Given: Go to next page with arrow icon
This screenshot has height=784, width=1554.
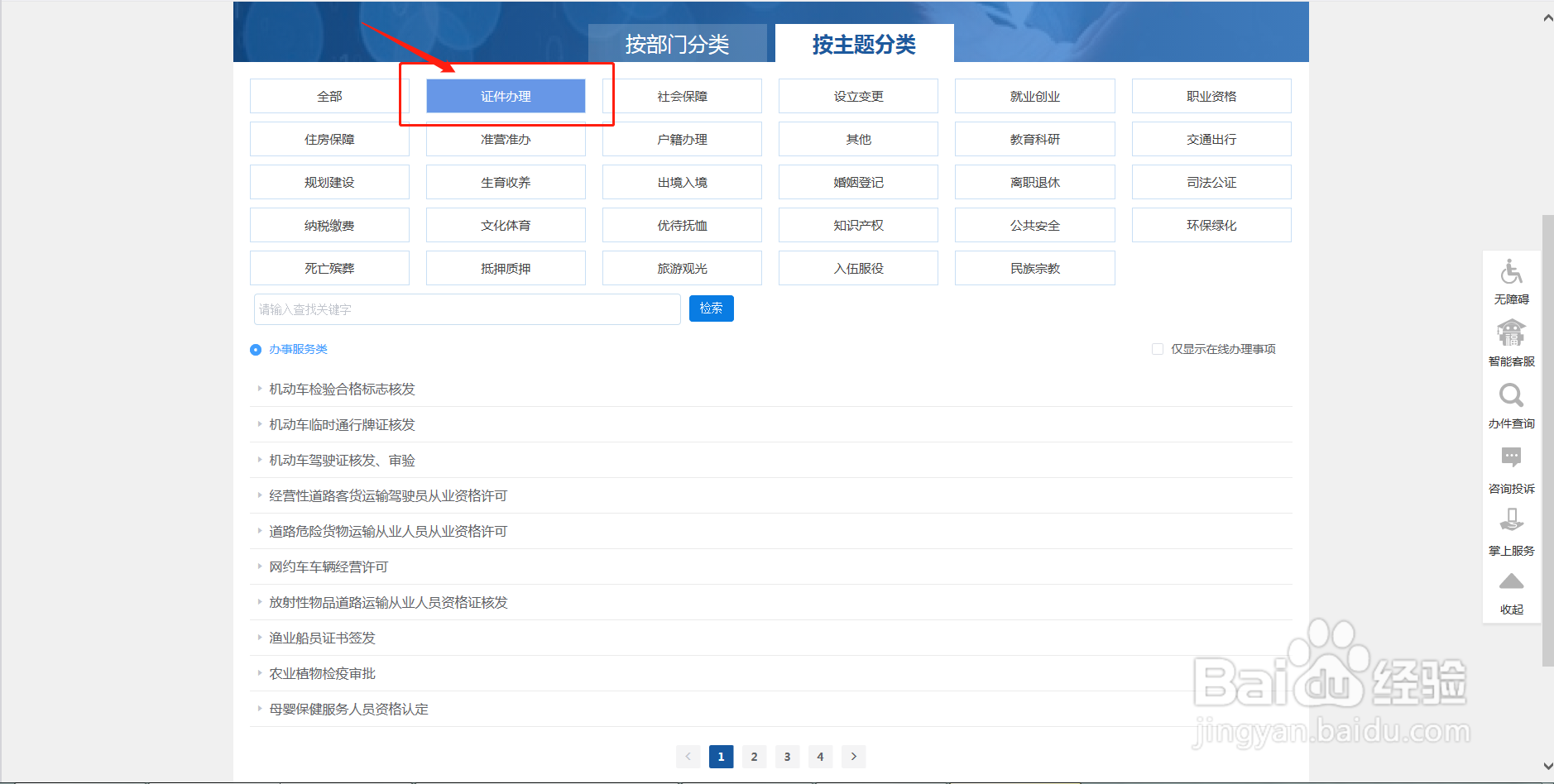Looking at the screenshot, I should tap(853, 756).
